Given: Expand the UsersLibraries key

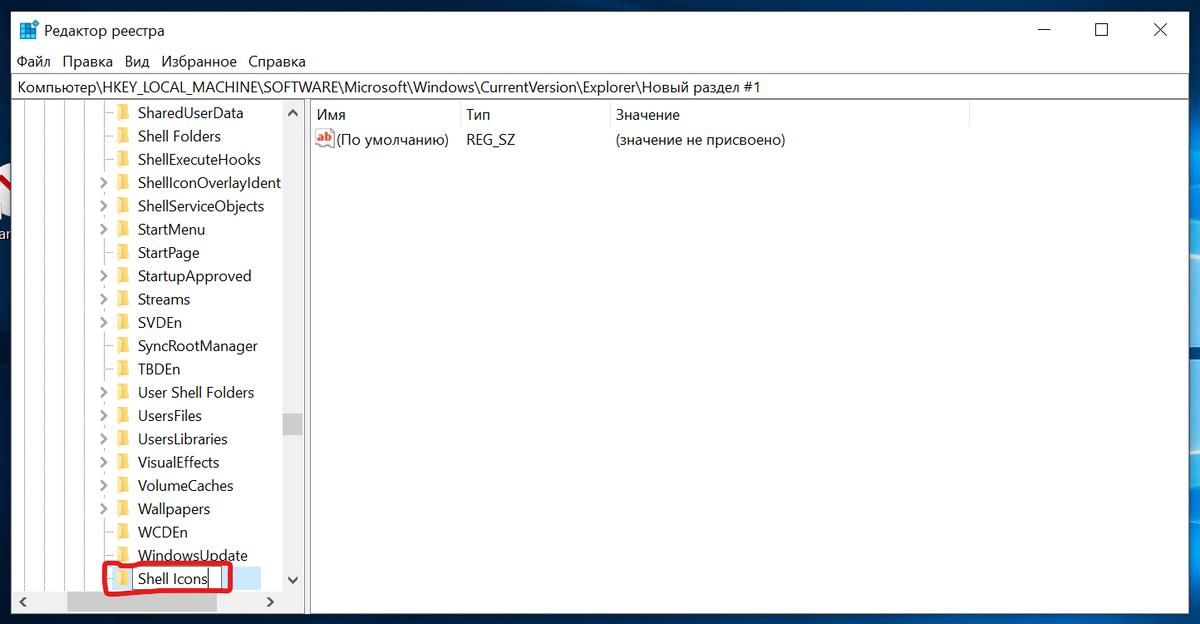Looking at the screenshot, I should pyautogui.click(x=104, y=439).
